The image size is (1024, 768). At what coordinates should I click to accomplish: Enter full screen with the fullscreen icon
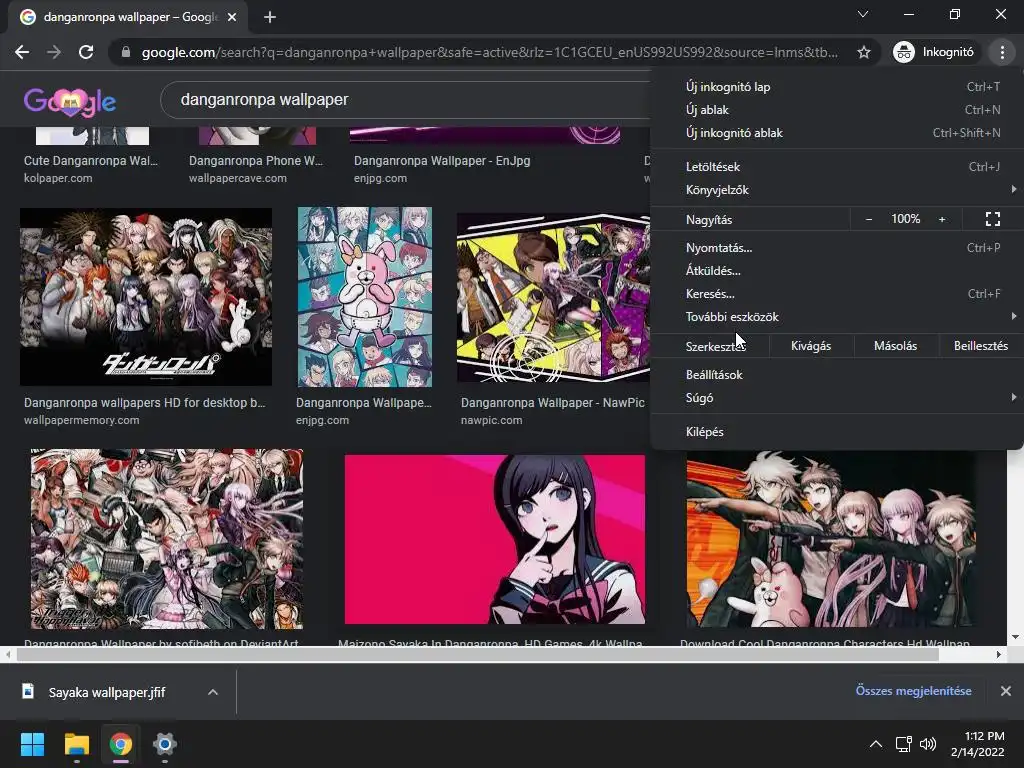(x=993, y=219)
